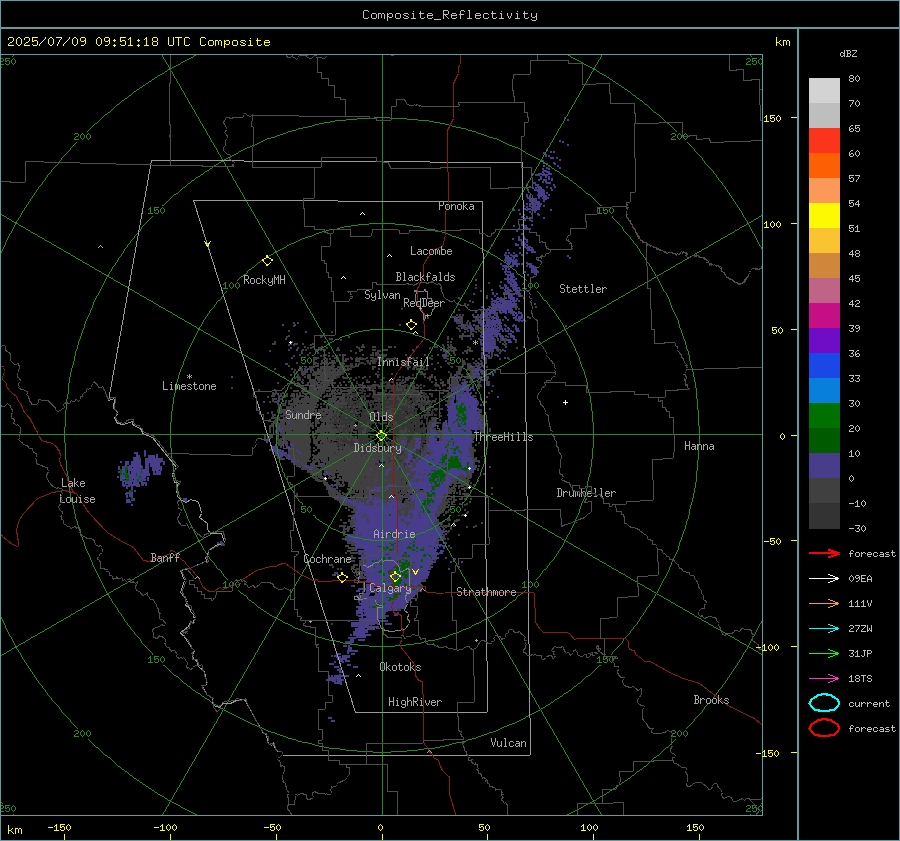Click the current legend text

(869, 704)
